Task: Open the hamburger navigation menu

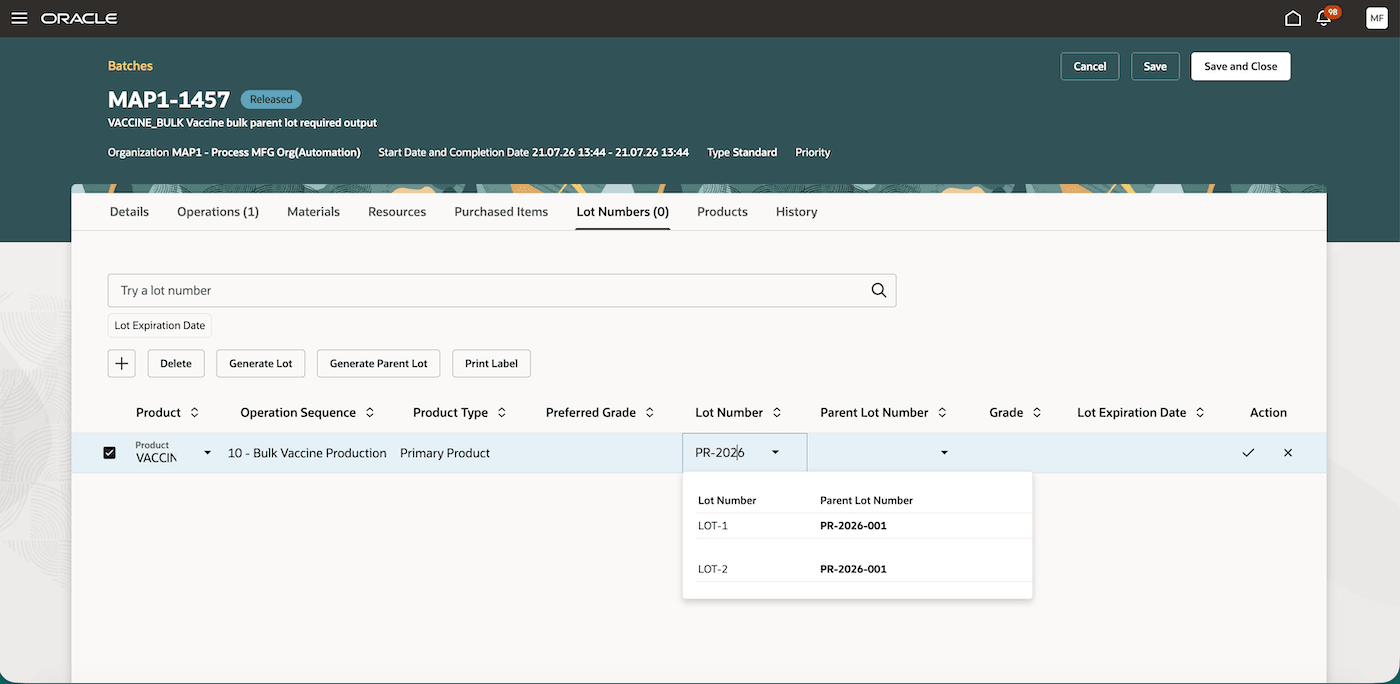Action: (19, 18)
